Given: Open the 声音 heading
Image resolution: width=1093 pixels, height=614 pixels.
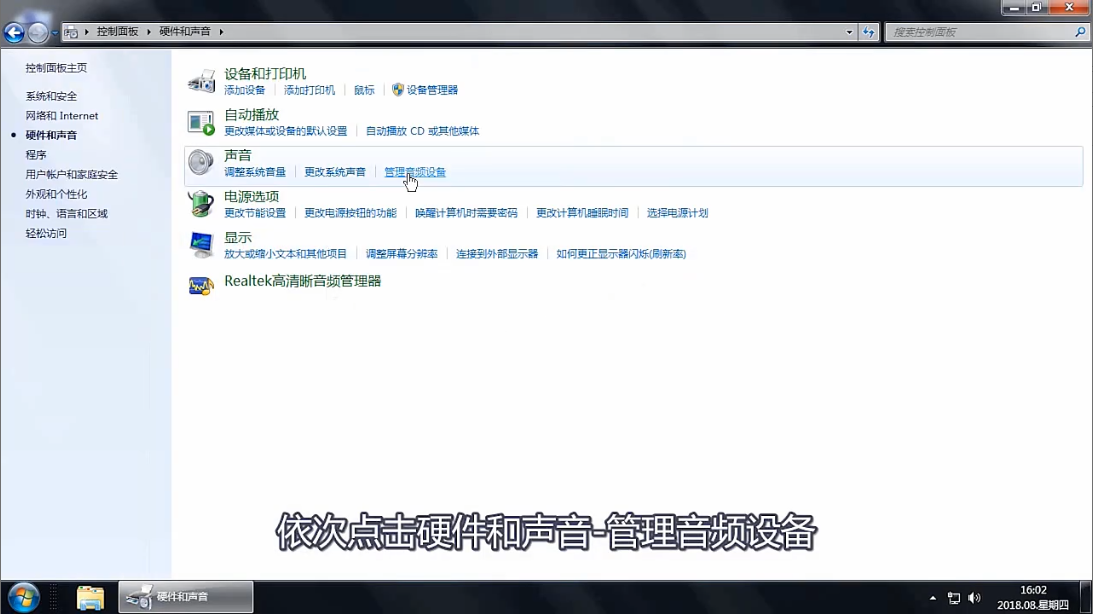Looking at the screenshot, I should [x=238, y=155].
